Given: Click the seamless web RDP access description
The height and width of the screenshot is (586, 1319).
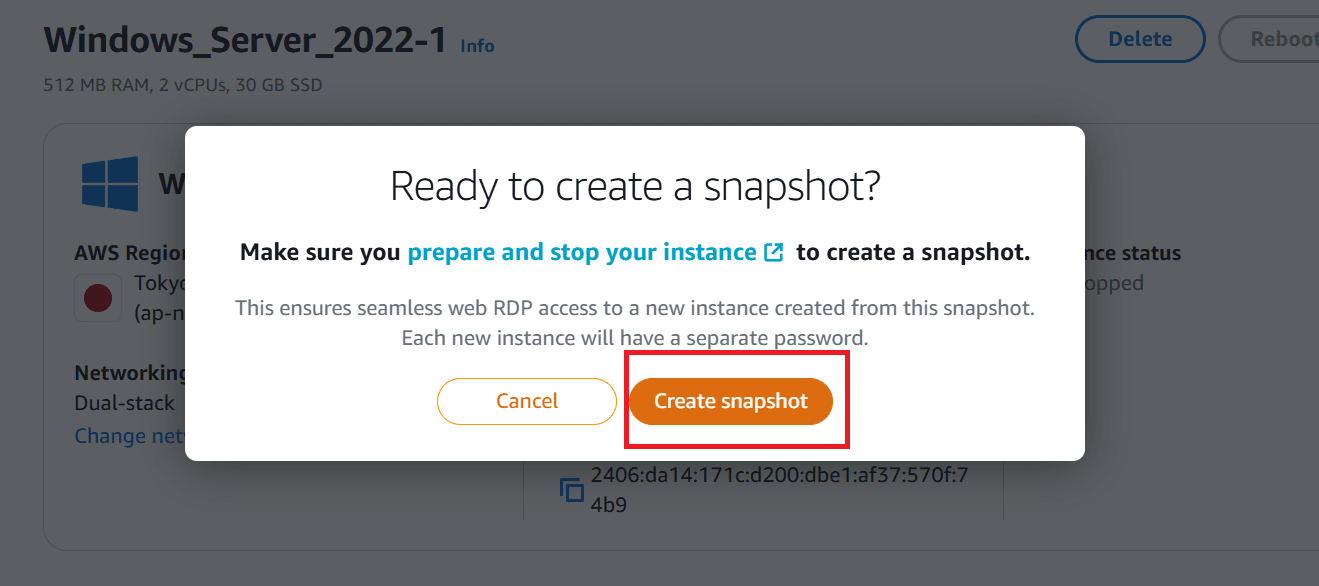Looking at the screenshot, I should tap(635, 323).
